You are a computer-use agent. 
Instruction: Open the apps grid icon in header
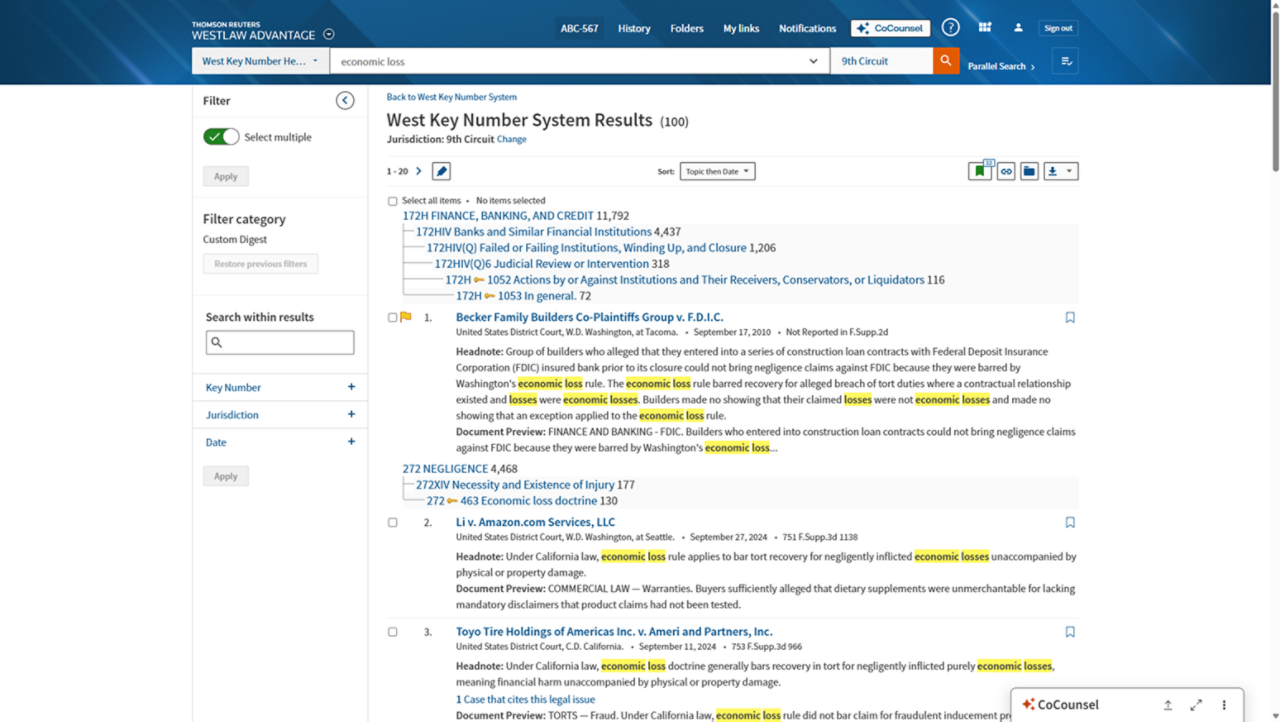click(x=985, y=28)
